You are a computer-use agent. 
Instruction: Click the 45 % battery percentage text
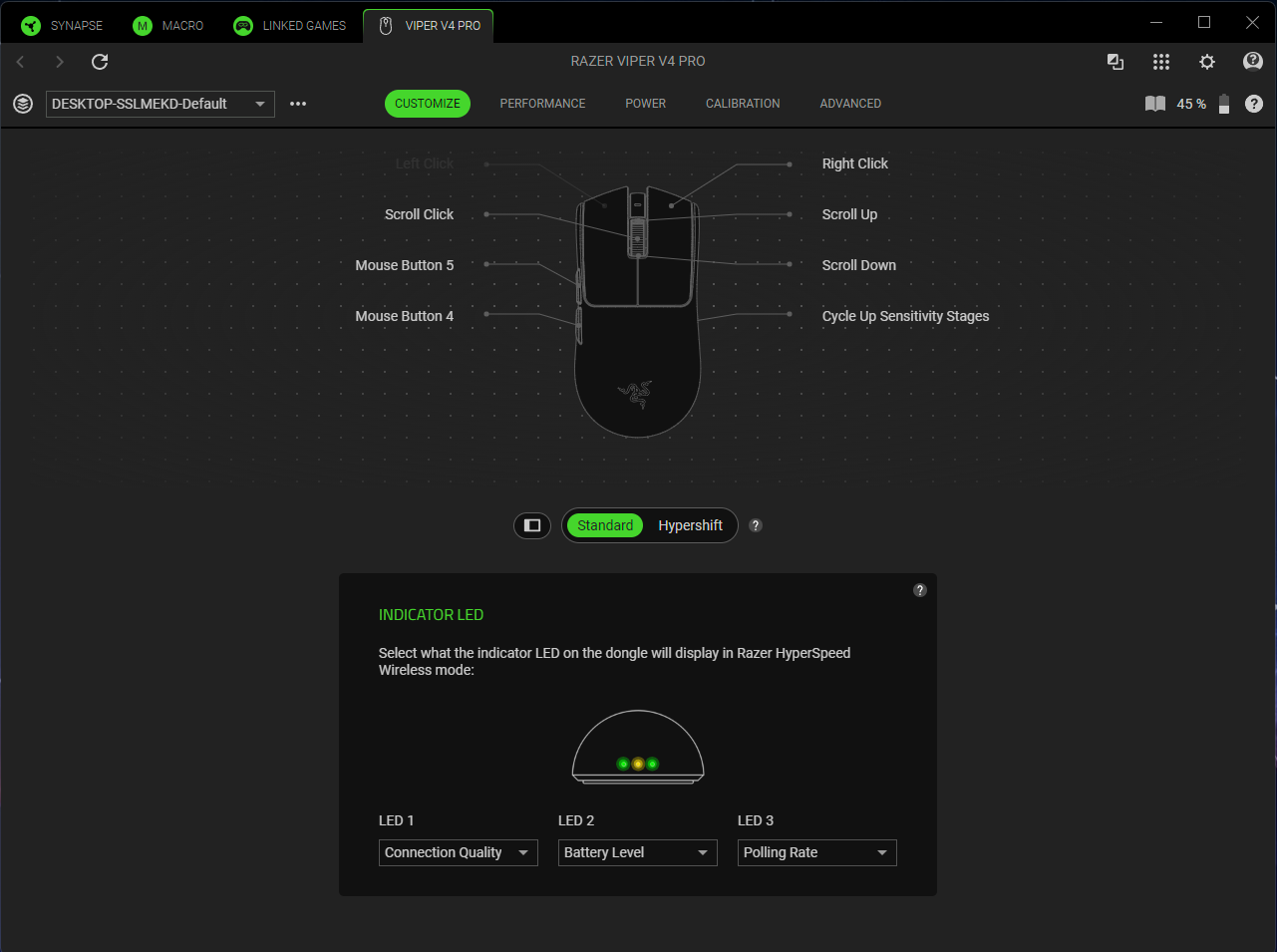point(1191,104)
